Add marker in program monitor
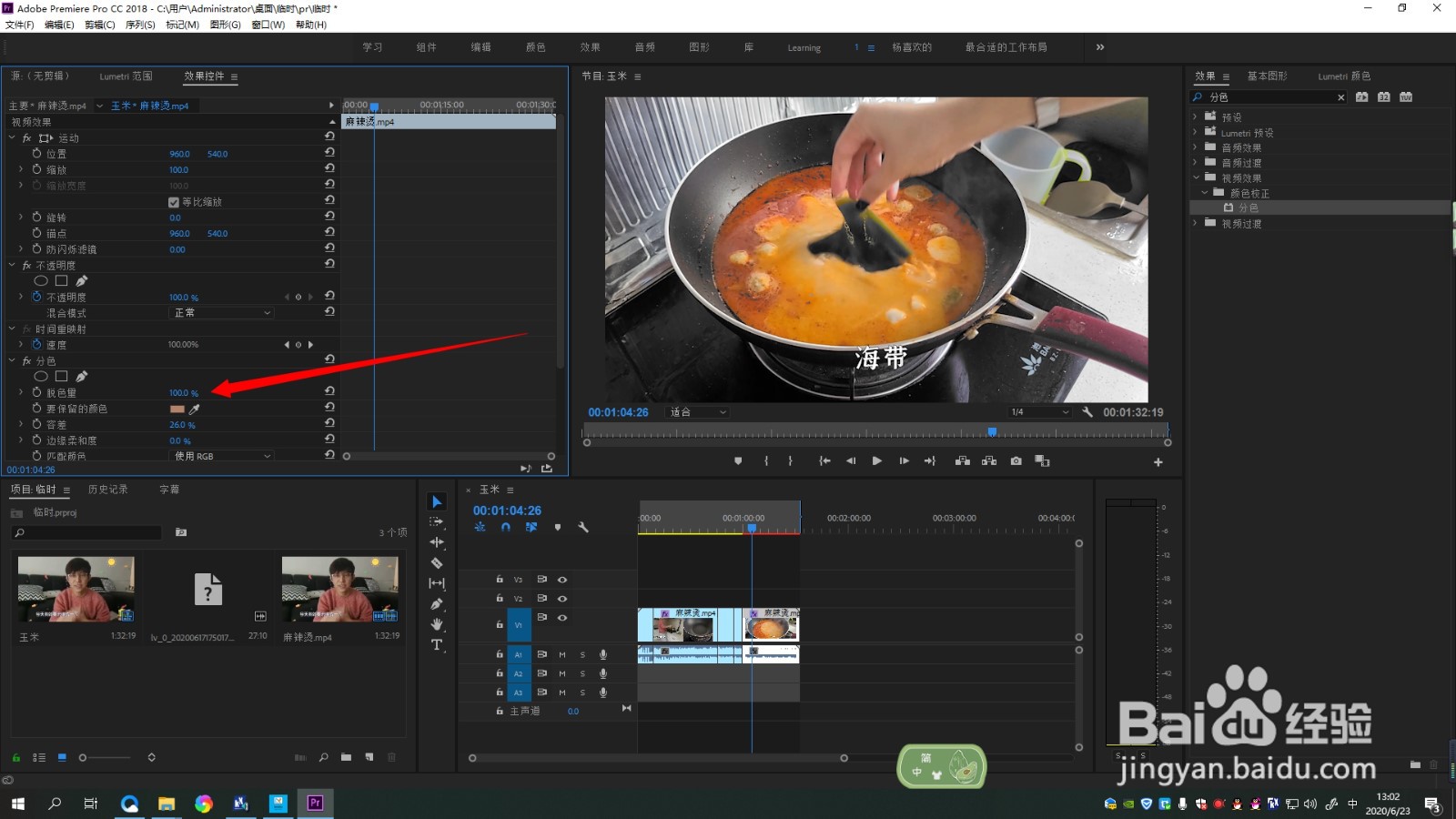 click(738, 461)
